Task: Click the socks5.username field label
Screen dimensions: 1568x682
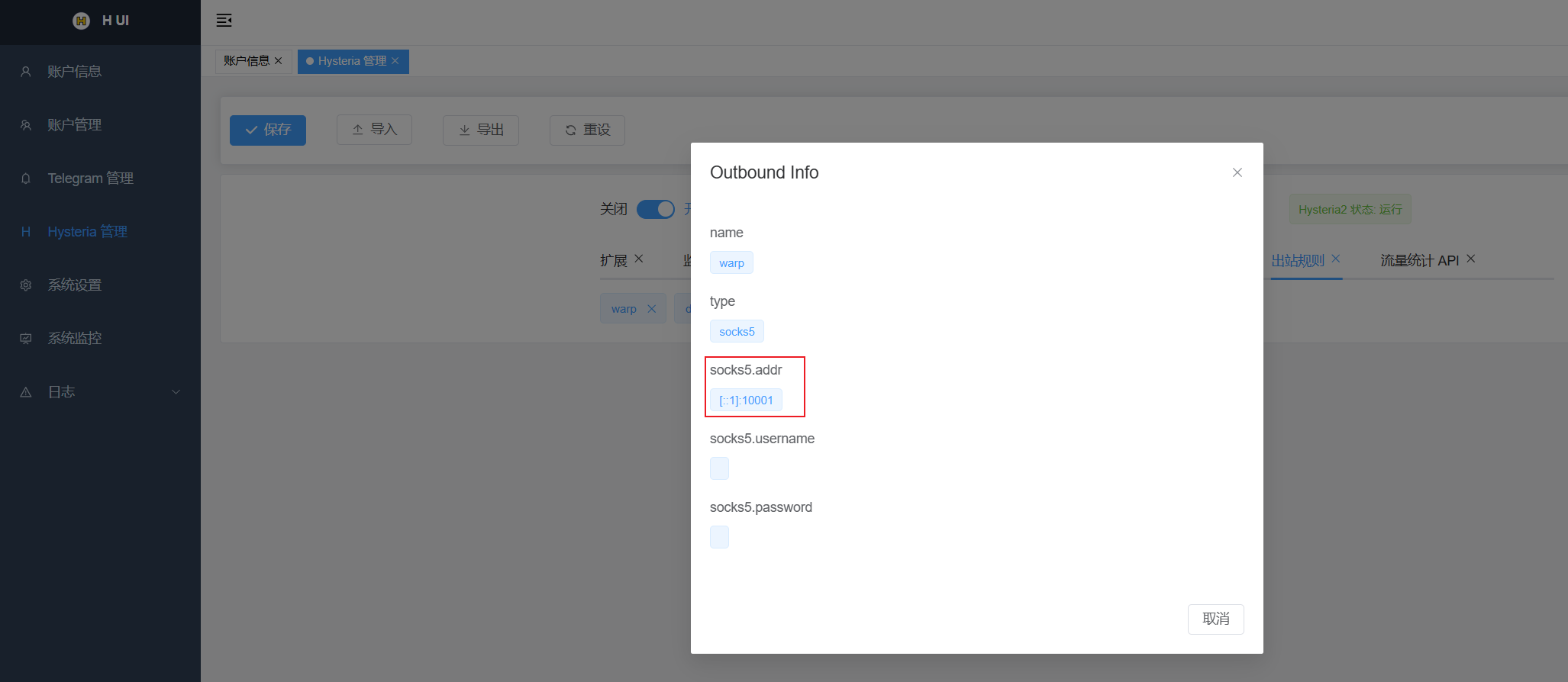Action: [762, 439]
